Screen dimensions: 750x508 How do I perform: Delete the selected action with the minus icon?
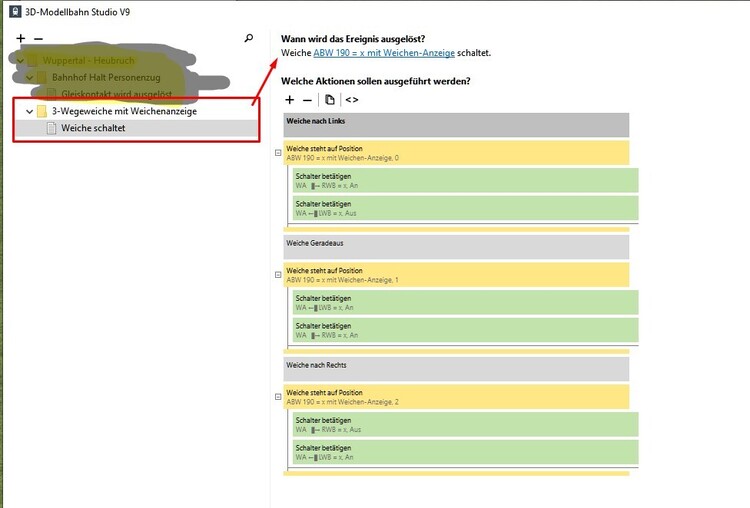pos(308,100)
